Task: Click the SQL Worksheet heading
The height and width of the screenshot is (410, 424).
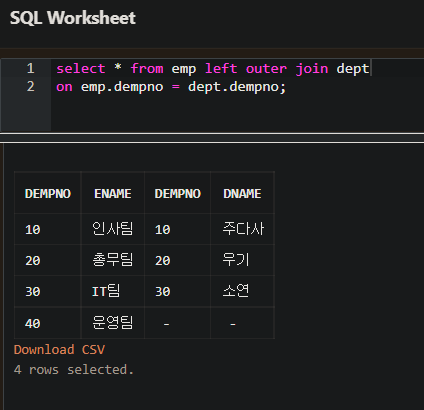Action: (x=73, y=18)
